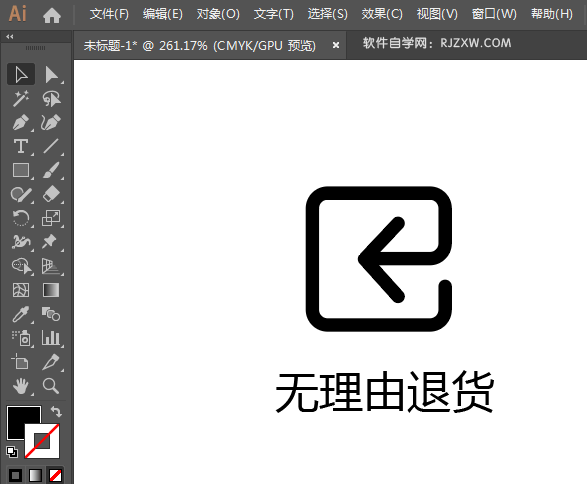Viewport: 587px width, 484px height.
Task: Click the Home icon
Action: click(52, 15)
